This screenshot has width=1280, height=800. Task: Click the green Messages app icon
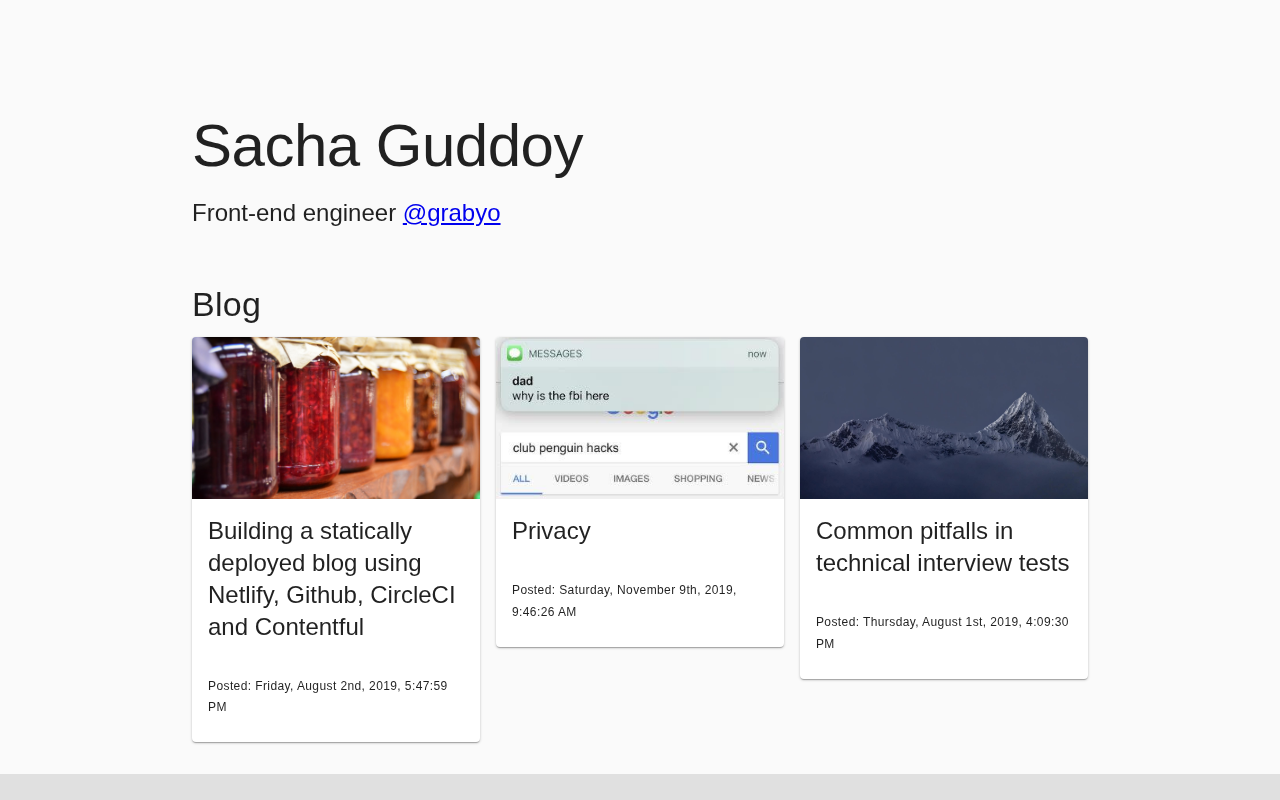[x=515, y=353]
